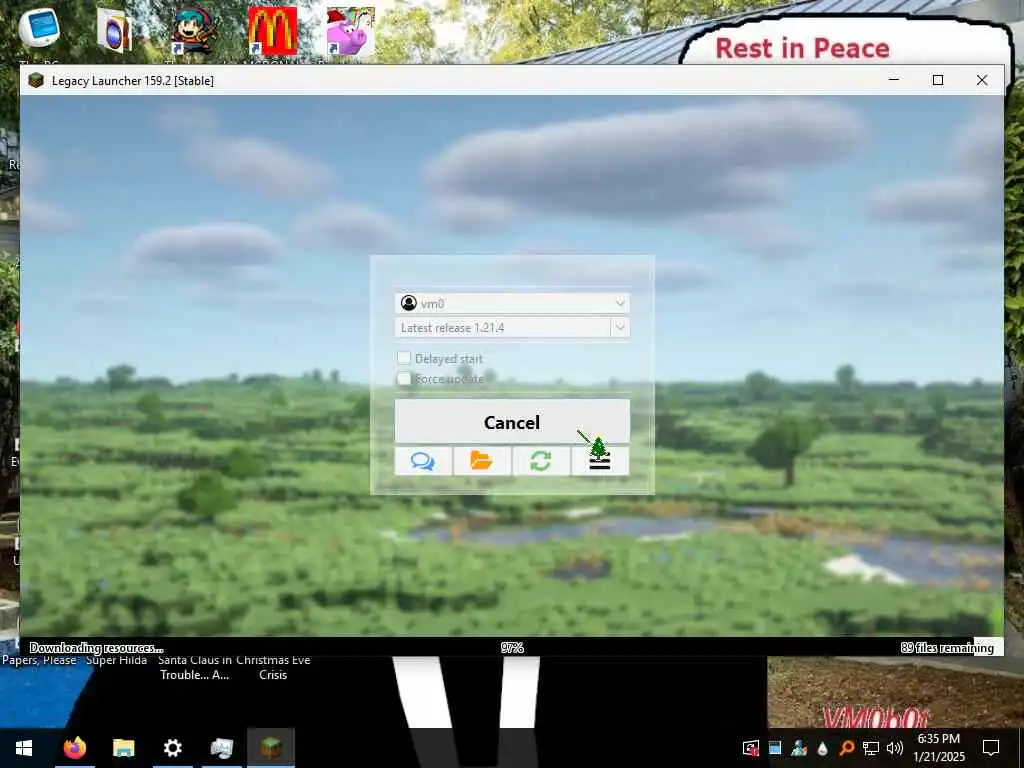
Task: Cancel the resource download
Action: (x=512, y=423)
